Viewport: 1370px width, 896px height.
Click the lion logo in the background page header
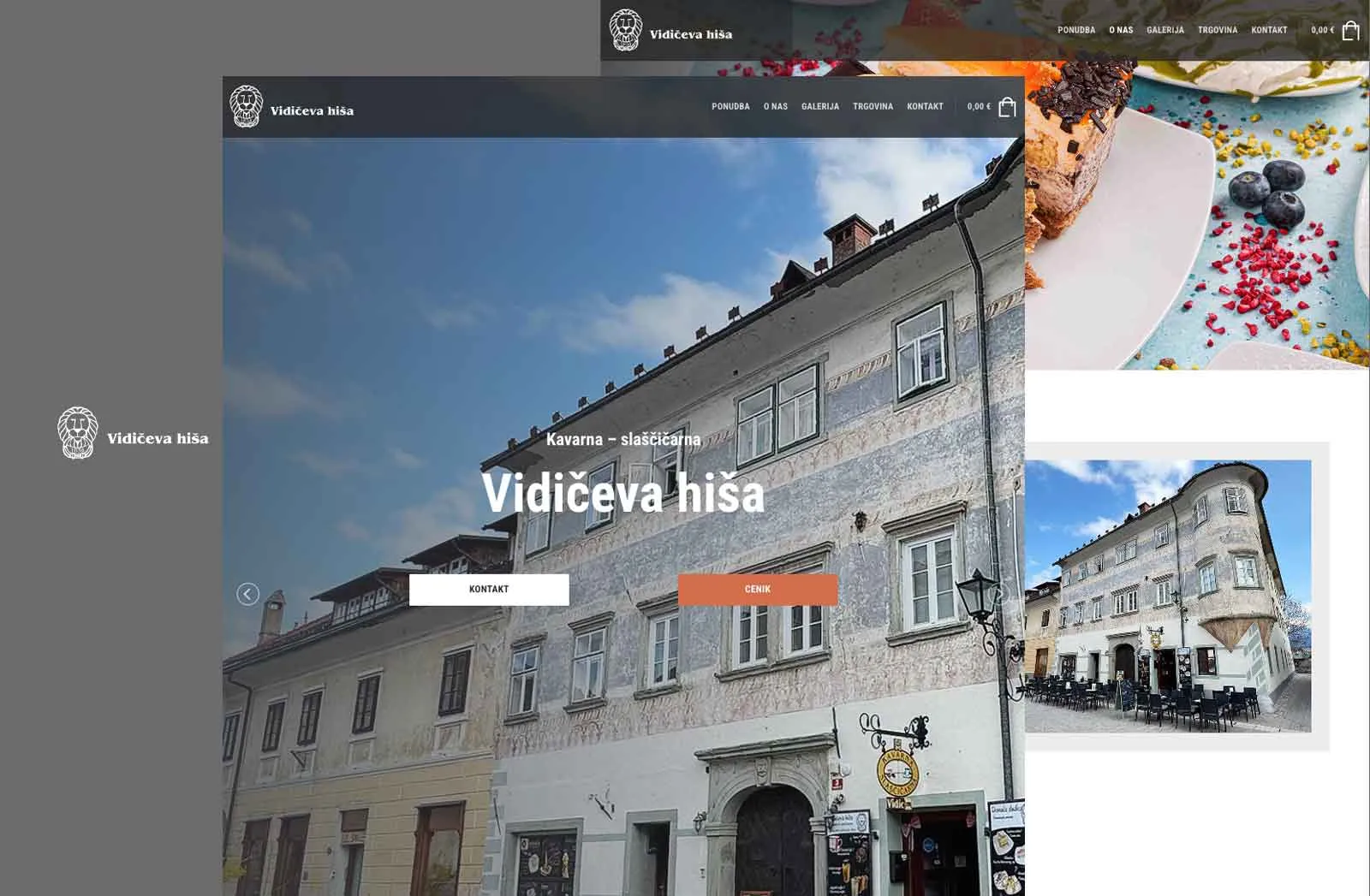pos(626,31)
